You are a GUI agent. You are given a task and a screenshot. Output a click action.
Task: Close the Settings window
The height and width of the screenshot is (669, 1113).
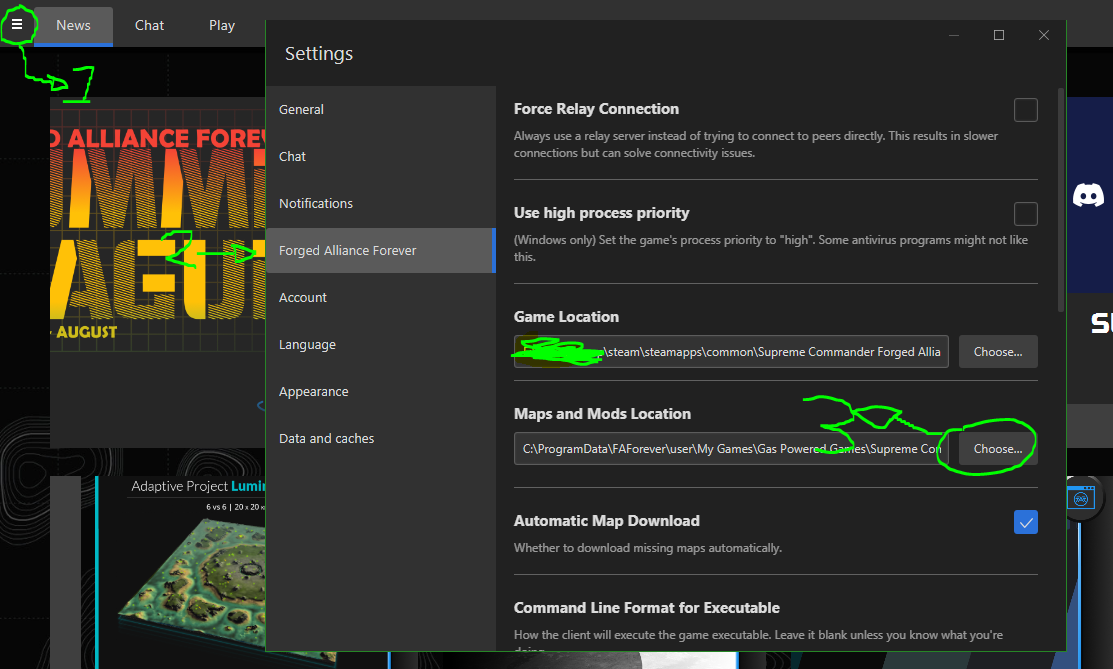pyautogui.click(x=1043, y=35)
